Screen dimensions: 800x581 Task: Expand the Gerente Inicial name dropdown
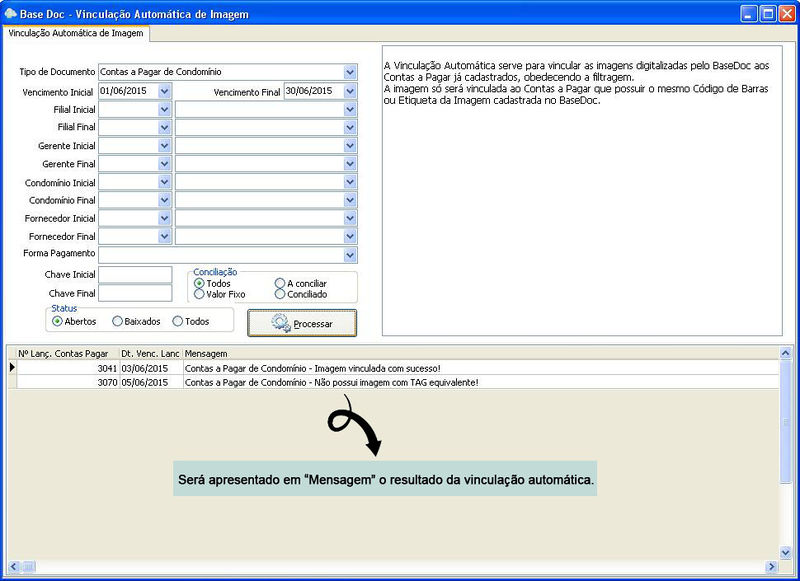click(349, 146)
